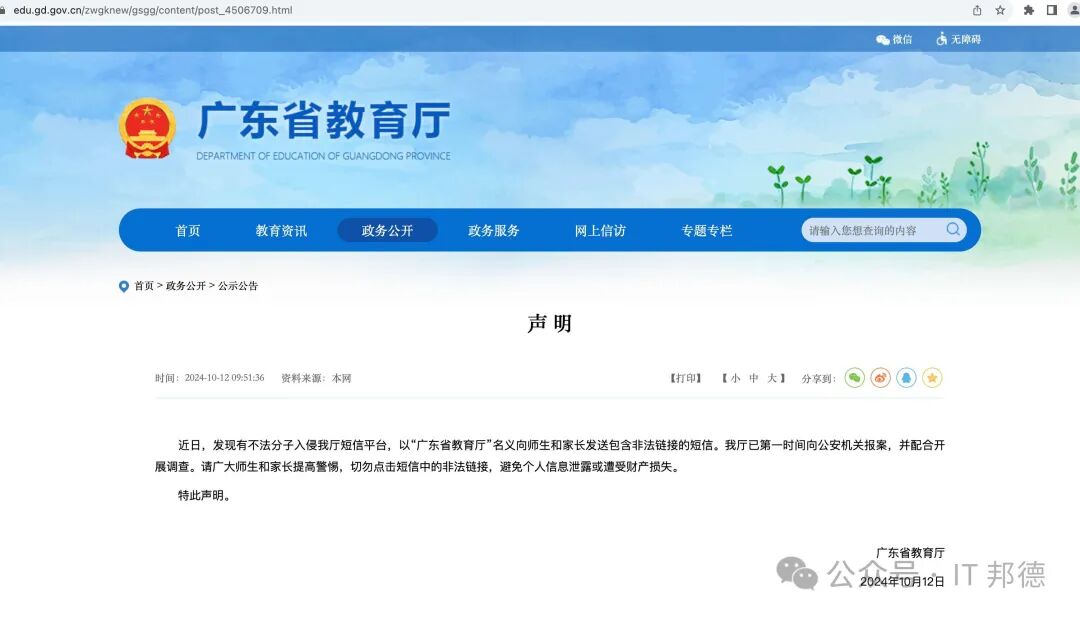The height and width of the screenshot is (618, 1080).
Task: Open the 教育资讯 navigation tab
Action: tap(282, 231)
